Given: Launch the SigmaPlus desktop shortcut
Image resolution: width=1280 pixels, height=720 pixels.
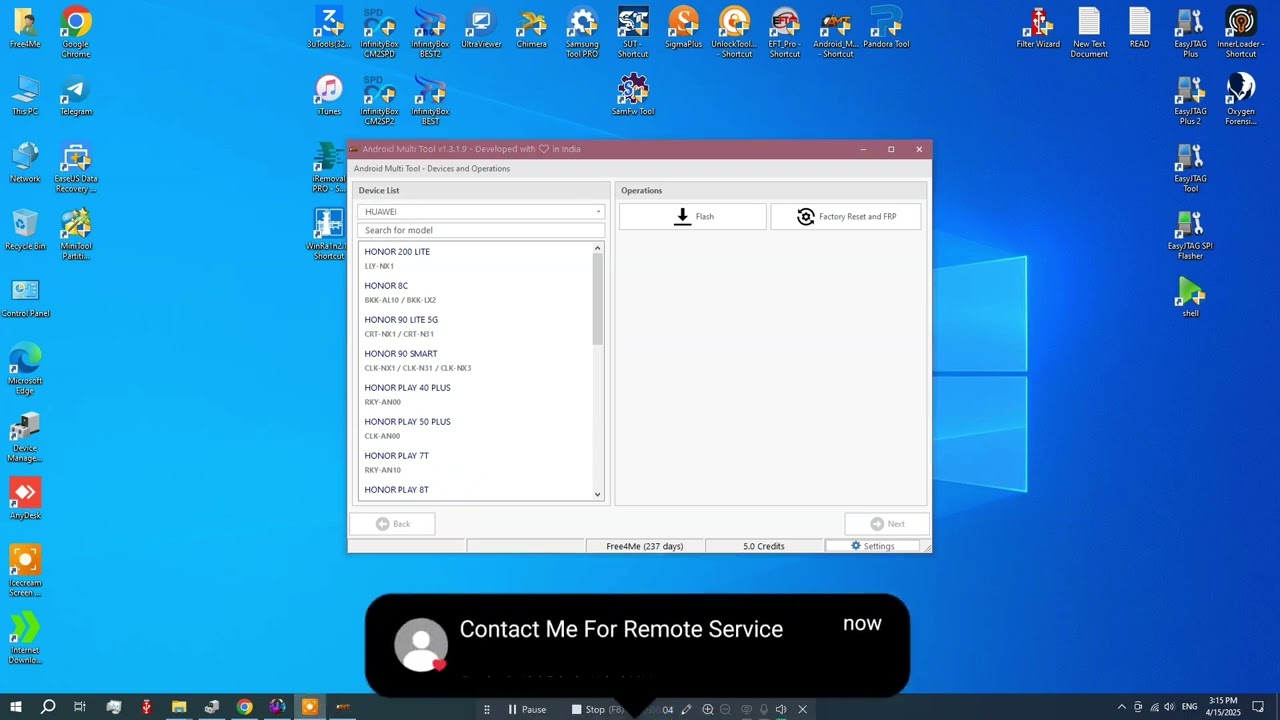Looking at the screenshot, I should click(684, 29).
